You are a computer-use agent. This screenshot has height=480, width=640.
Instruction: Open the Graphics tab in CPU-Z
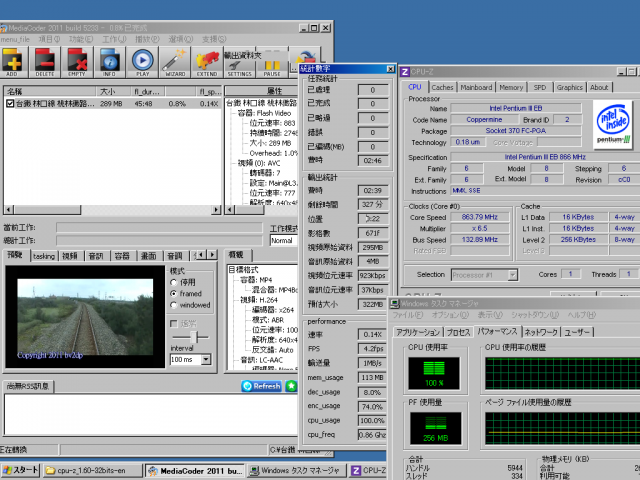pos(569,87)
